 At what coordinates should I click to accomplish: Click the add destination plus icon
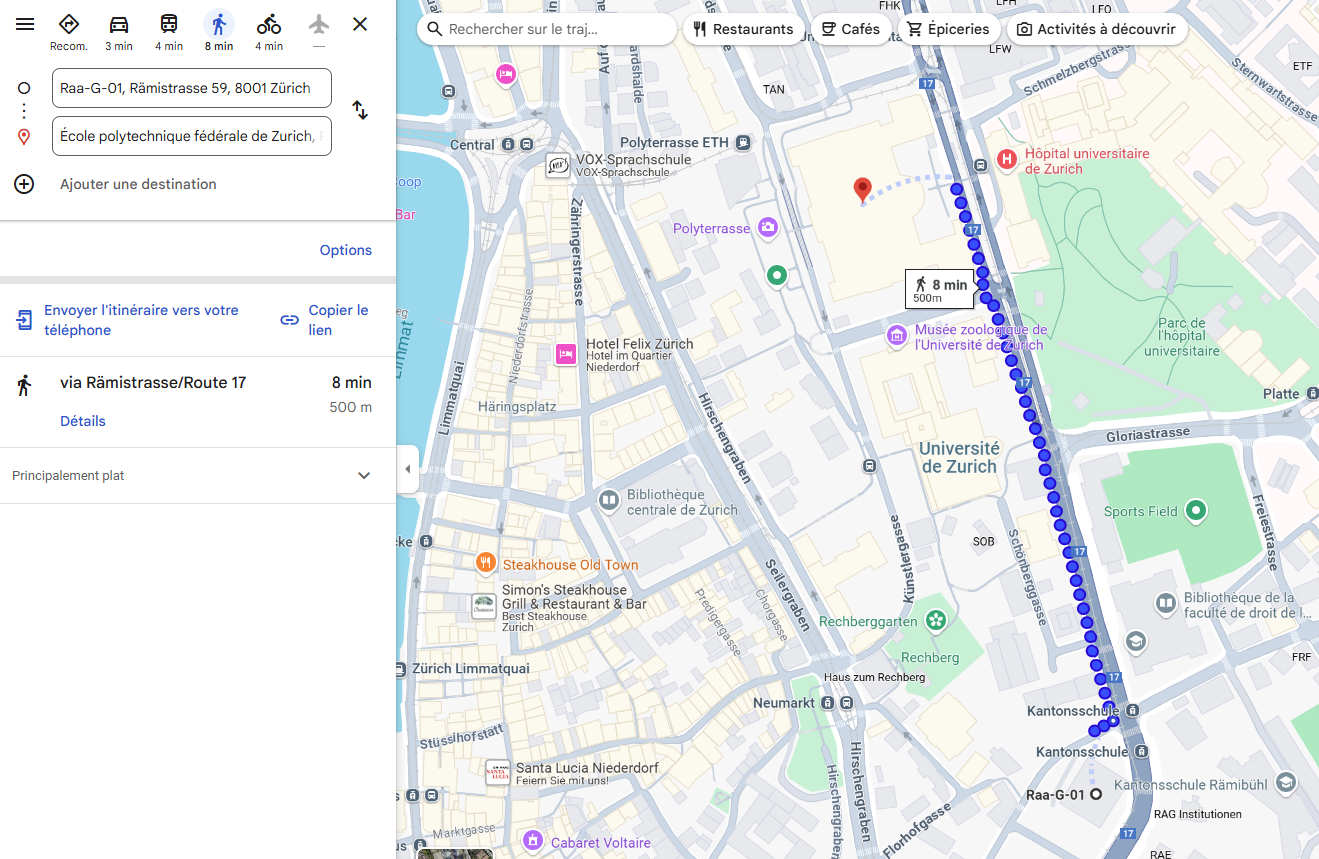tap(24, 184)
